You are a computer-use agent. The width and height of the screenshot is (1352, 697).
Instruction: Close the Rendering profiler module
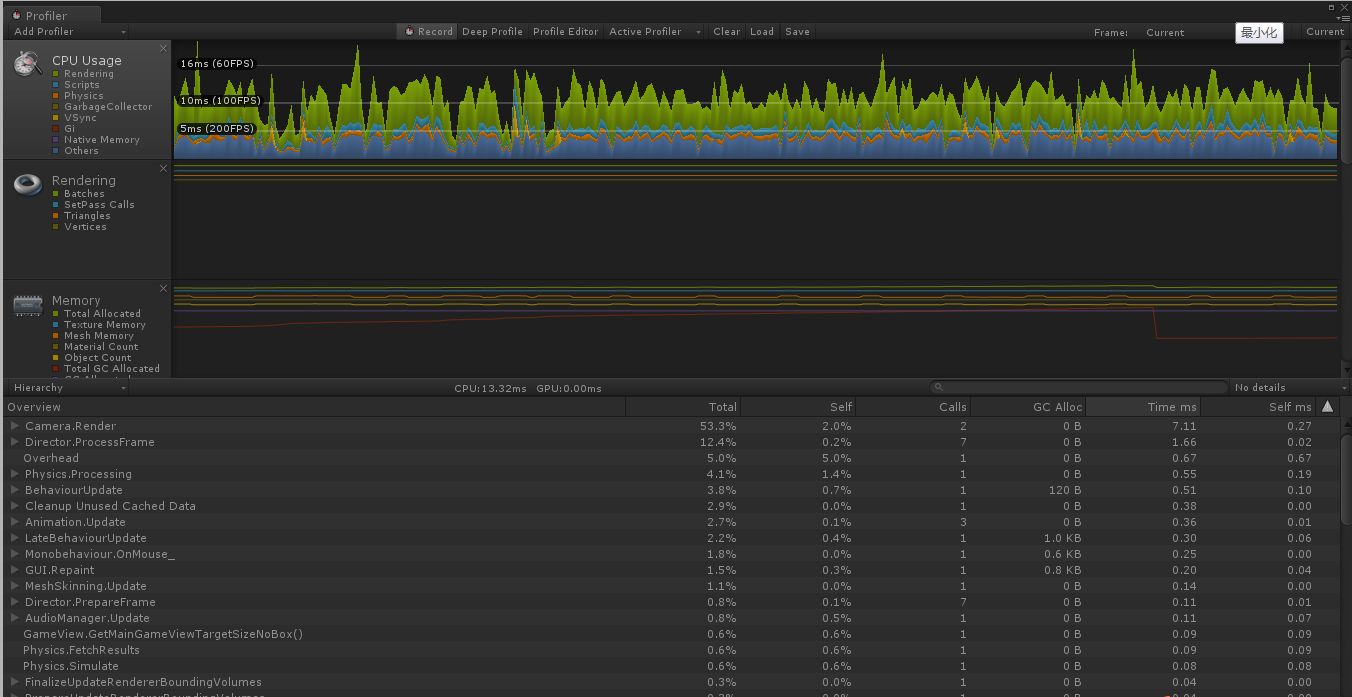point(164,168)
